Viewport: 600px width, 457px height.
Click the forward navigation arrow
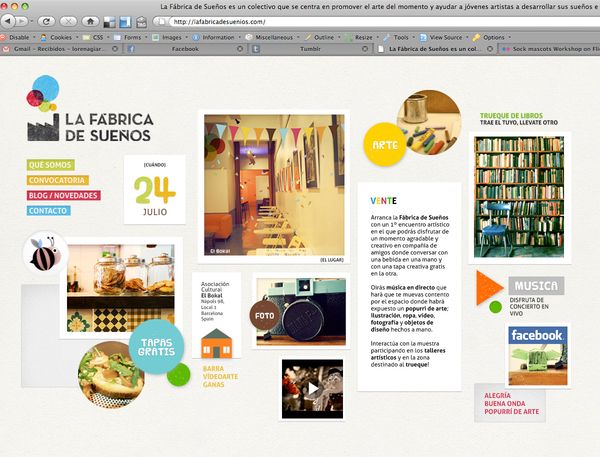coord(21,21)
